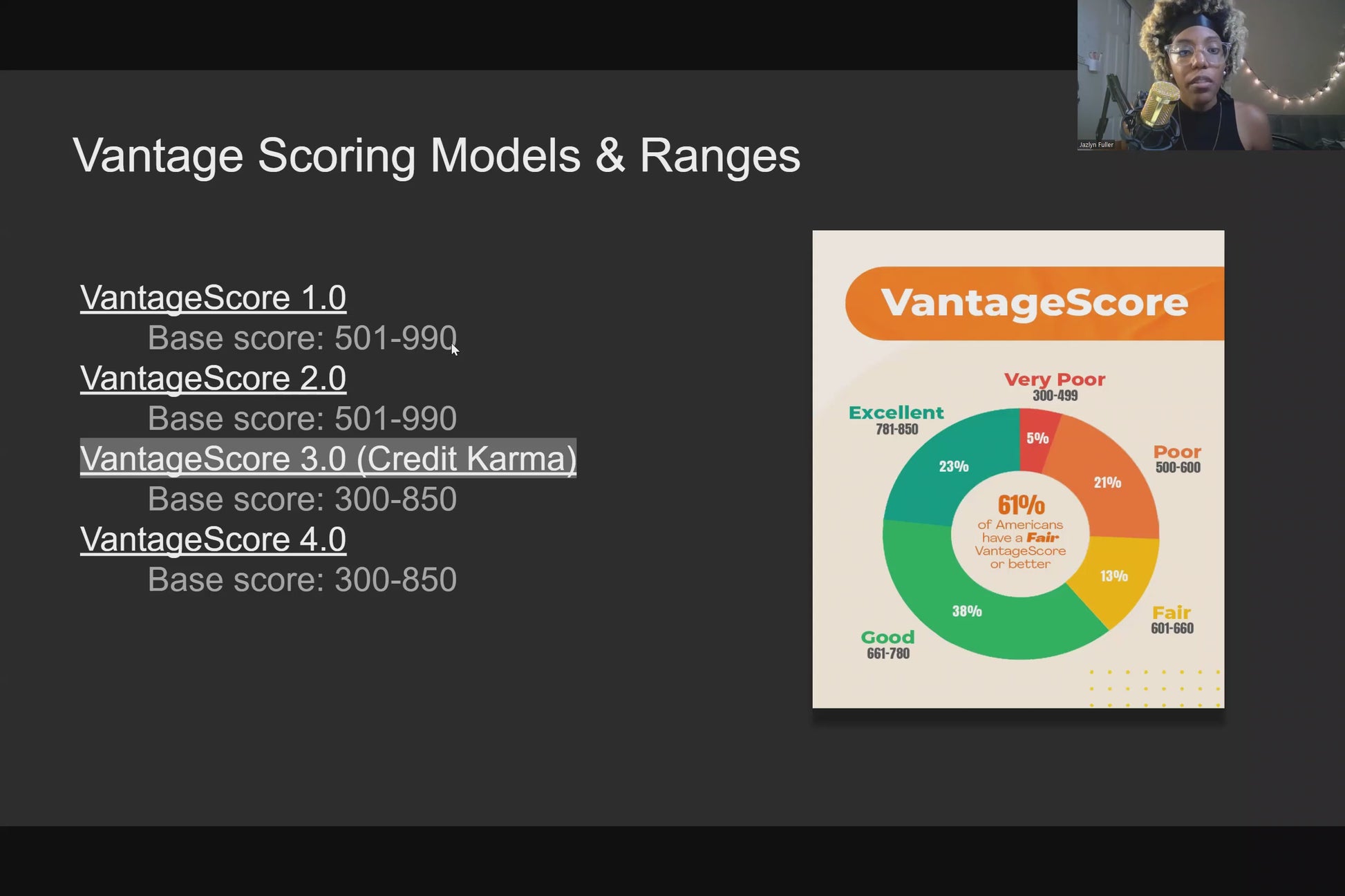Click the Good 661-780 label
The height and width of the screenshot is (896, 1345).
pyautogui.click(x=888, y=645)
